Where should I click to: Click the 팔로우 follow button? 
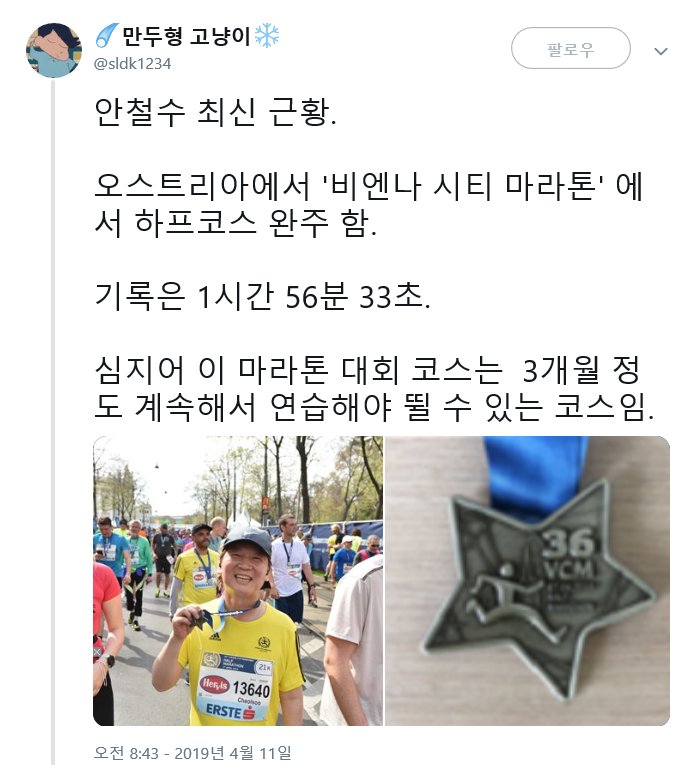click(571, 48)
